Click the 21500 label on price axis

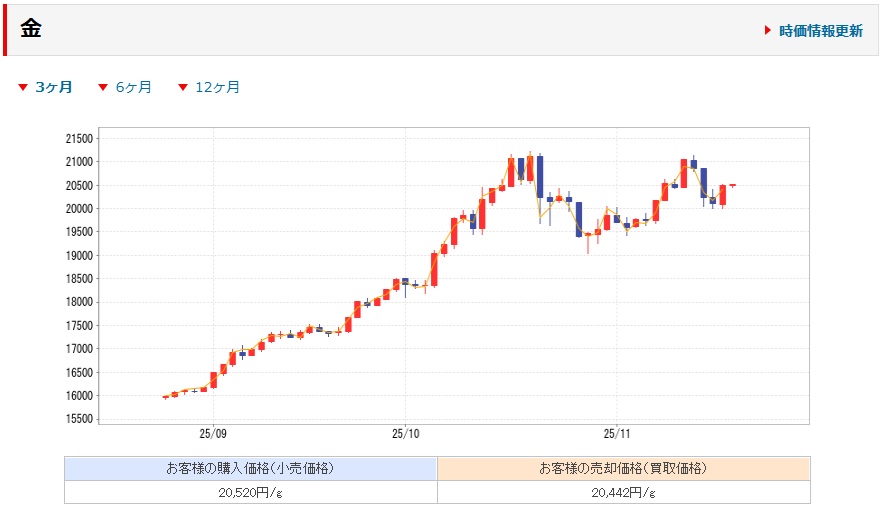pos(79,138)
